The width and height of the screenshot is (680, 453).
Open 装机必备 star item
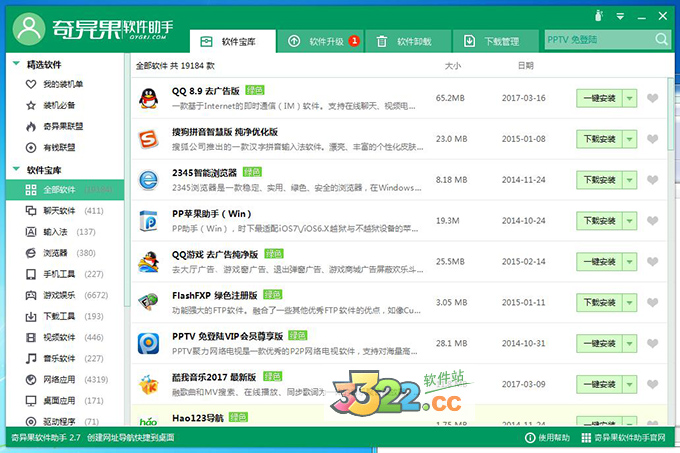tap(51, 105)
